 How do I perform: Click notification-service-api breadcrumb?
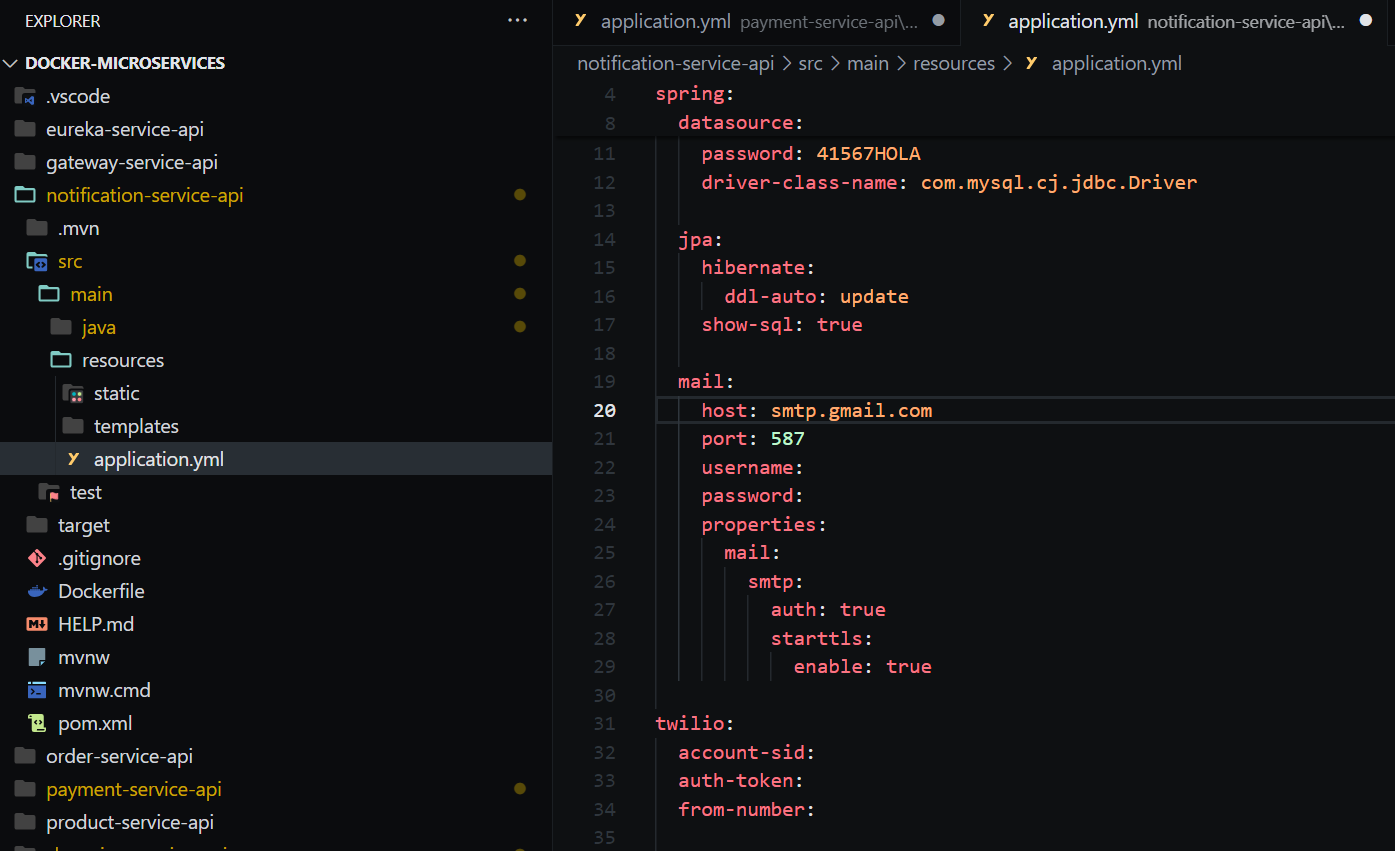coord(676,63)
